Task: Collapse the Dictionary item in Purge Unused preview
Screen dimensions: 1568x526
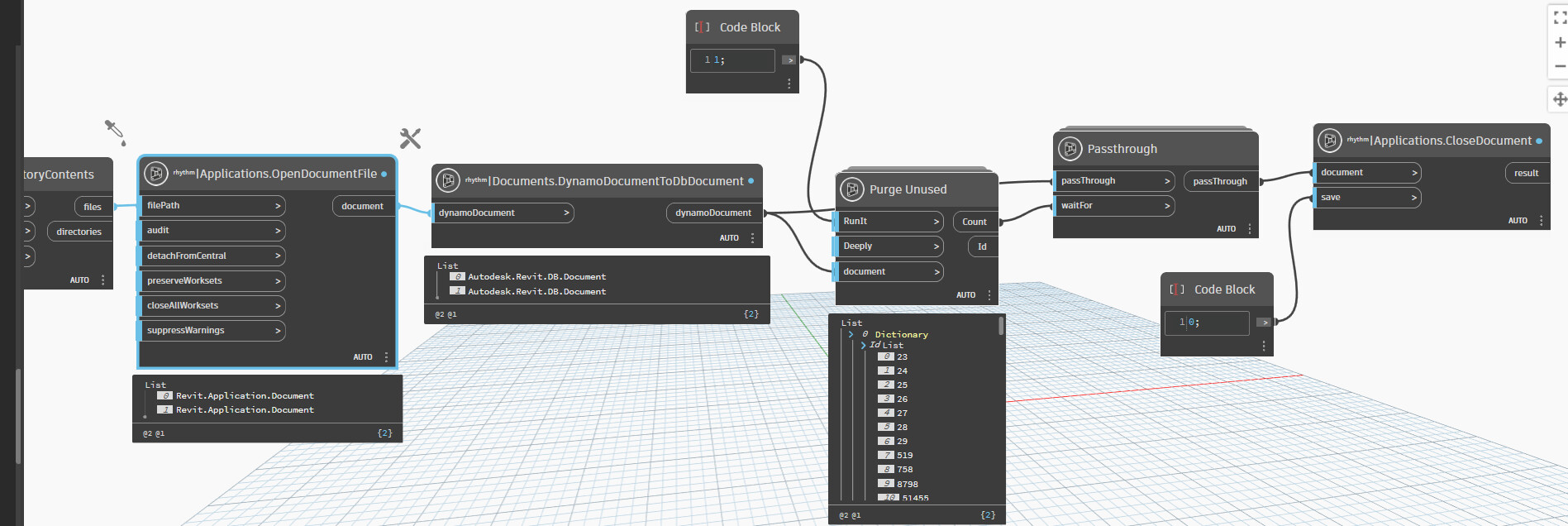Action: 851,334
